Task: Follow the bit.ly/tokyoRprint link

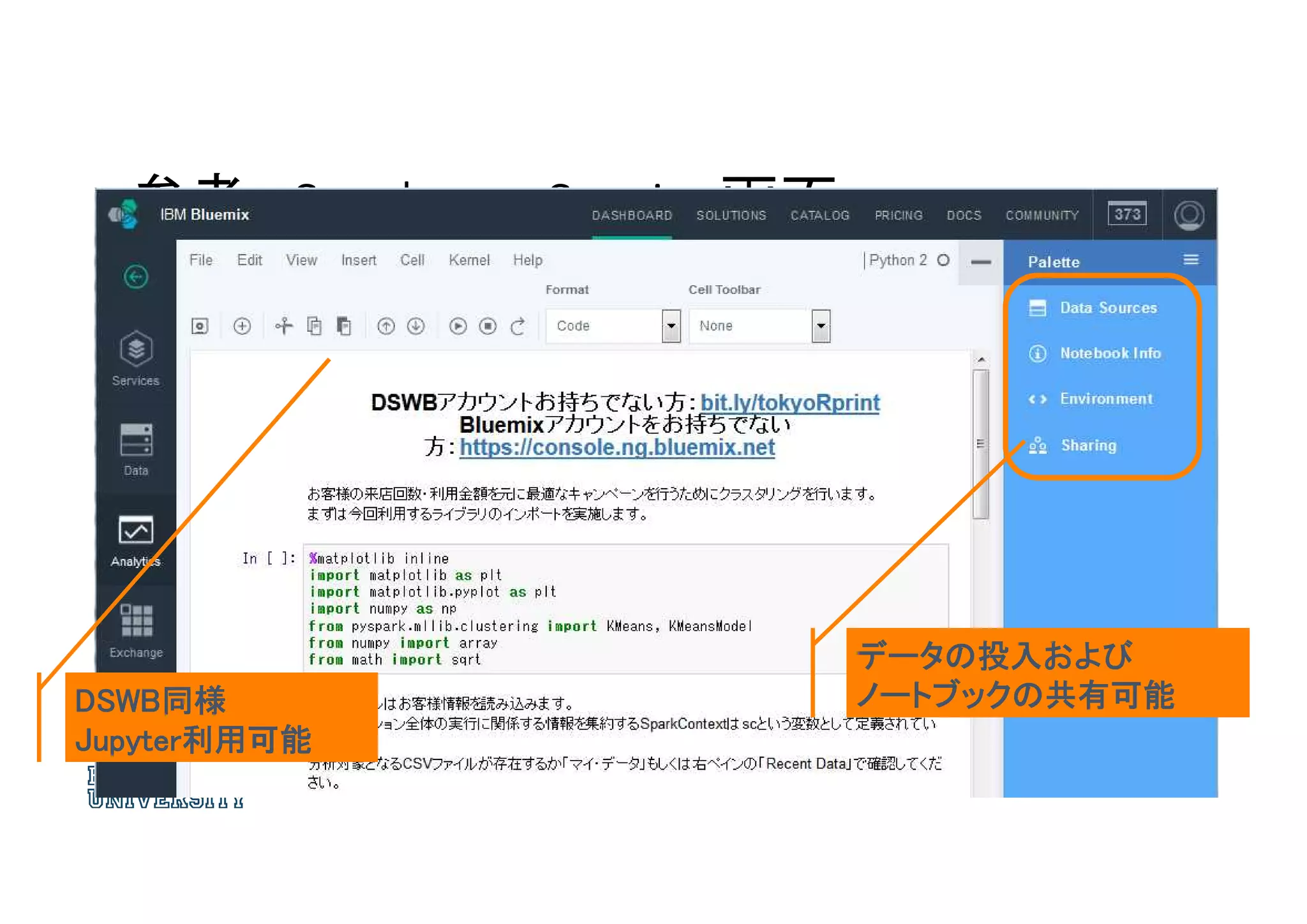Action: [x=790, y=403]
